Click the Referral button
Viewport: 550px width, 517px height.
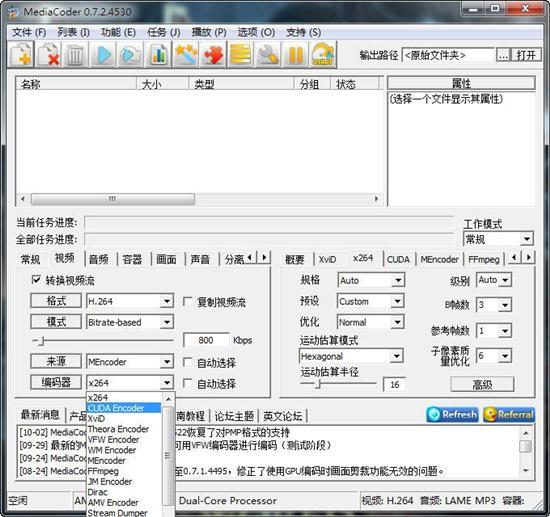tap(509, 414)
